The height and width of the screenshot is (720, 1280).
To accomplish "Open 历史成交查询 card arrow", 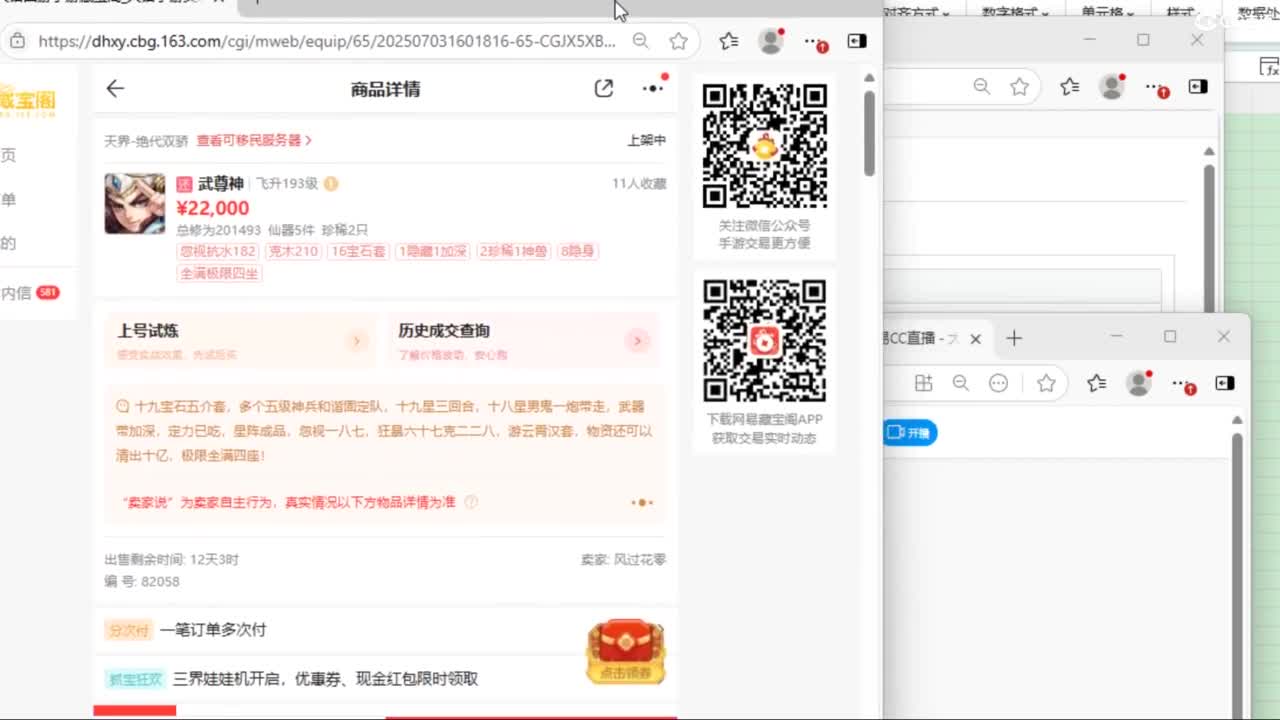I will (x=637, y=342).
